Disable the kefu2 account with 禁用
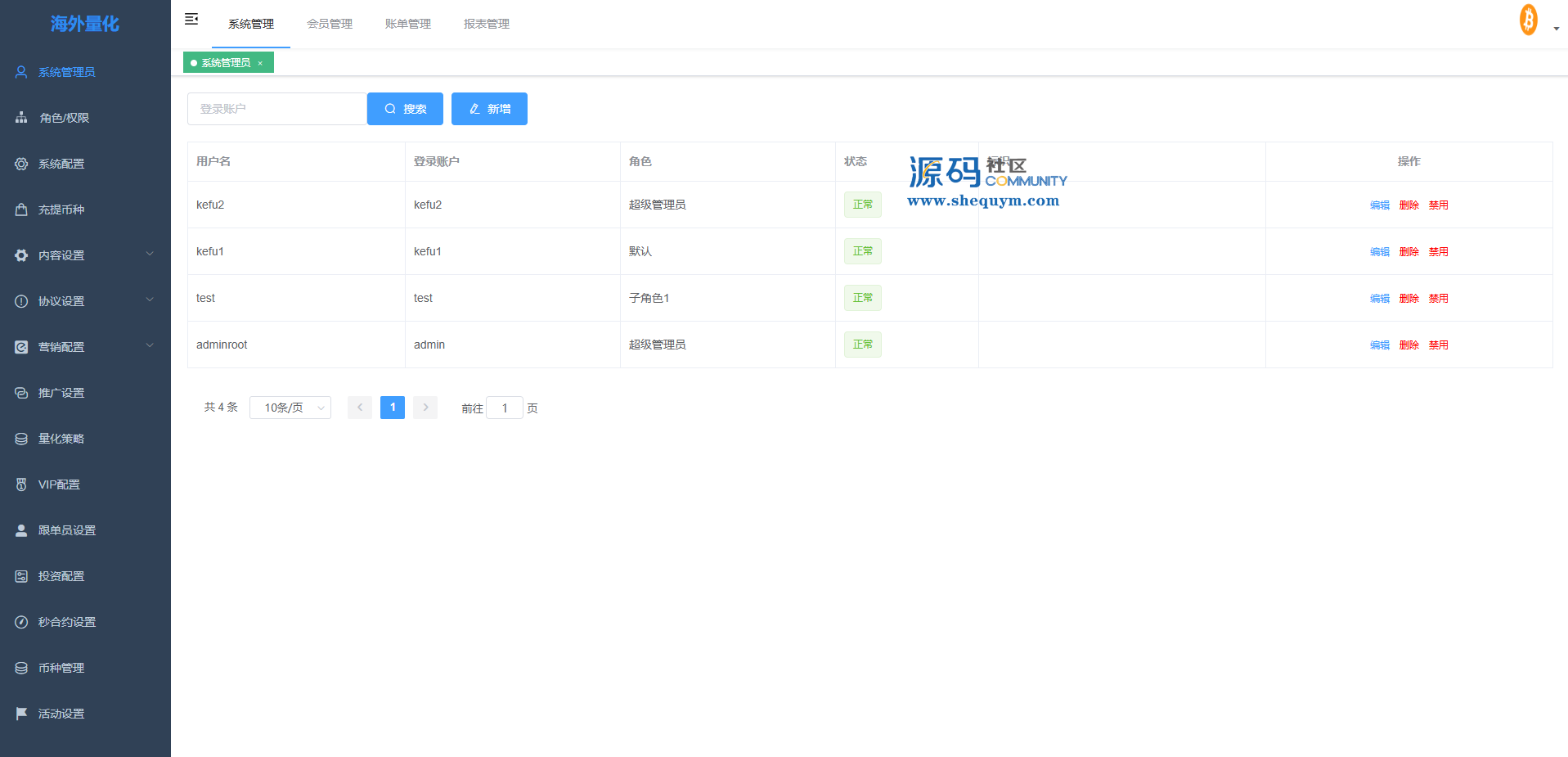Screen dimensions: 1568x757 click(1438, 205)
